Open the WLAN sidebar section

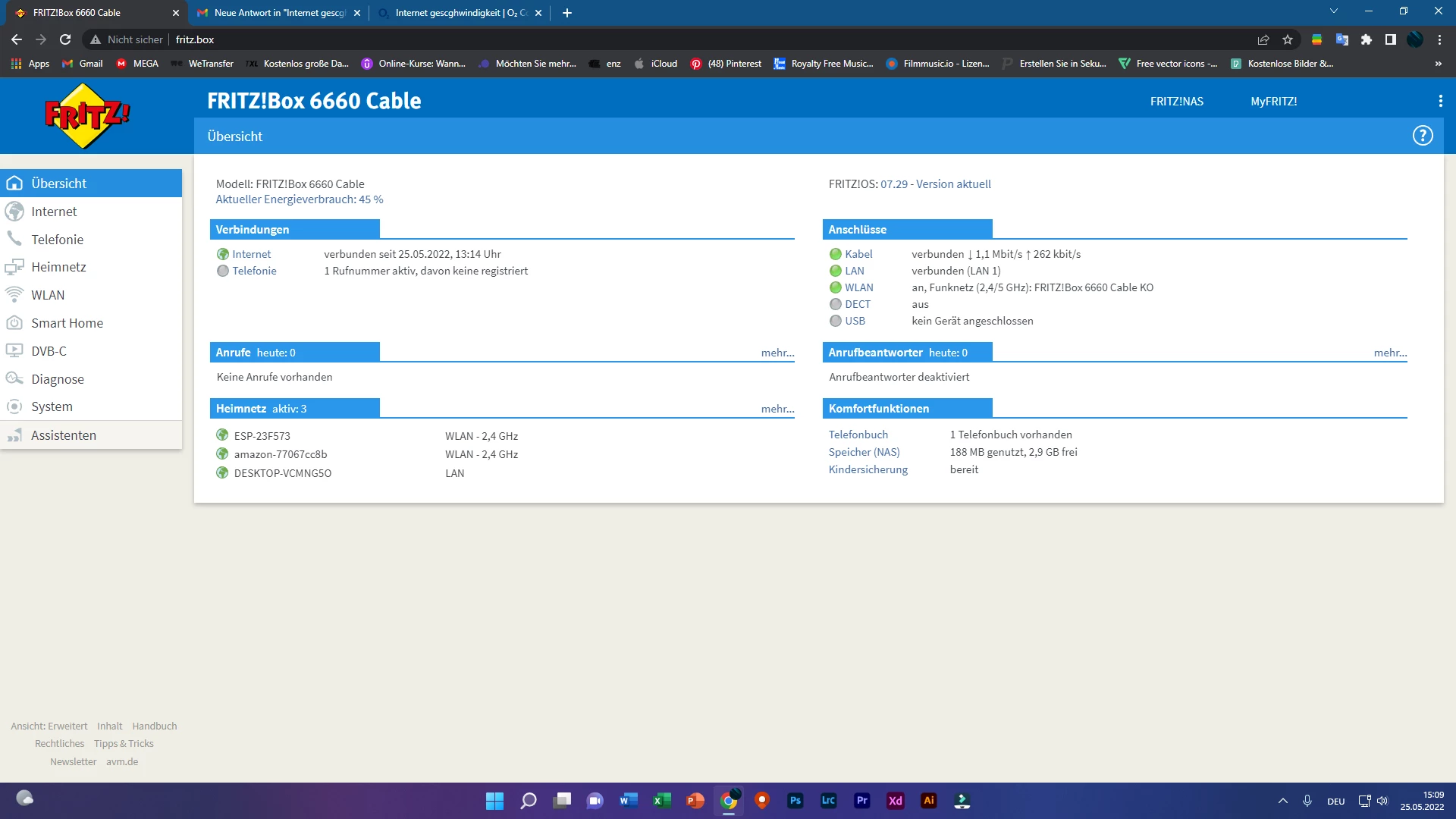pyautogui.click(x=48, y=295)
